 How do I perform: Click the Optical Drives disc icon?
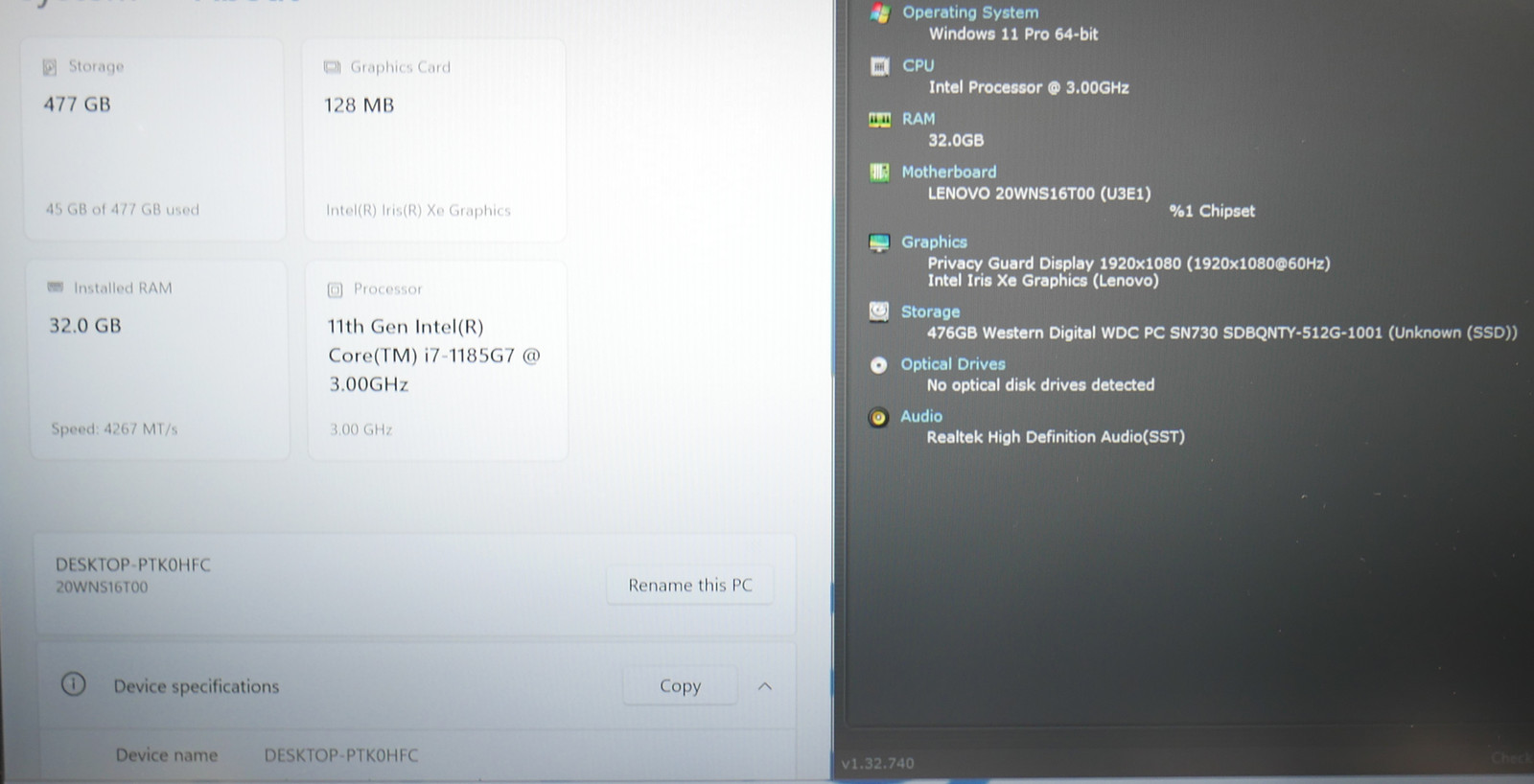878,364
